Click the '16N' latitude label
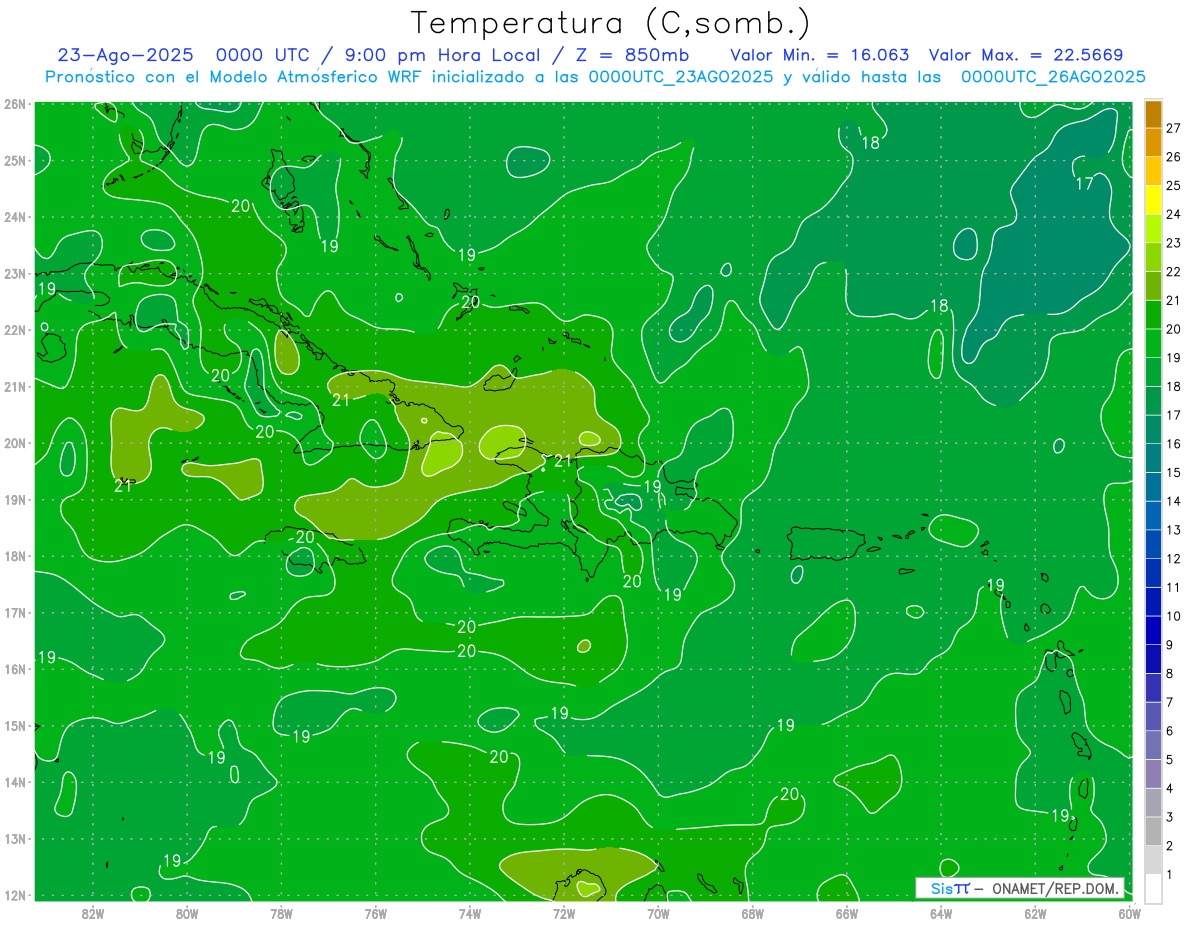 14,668
